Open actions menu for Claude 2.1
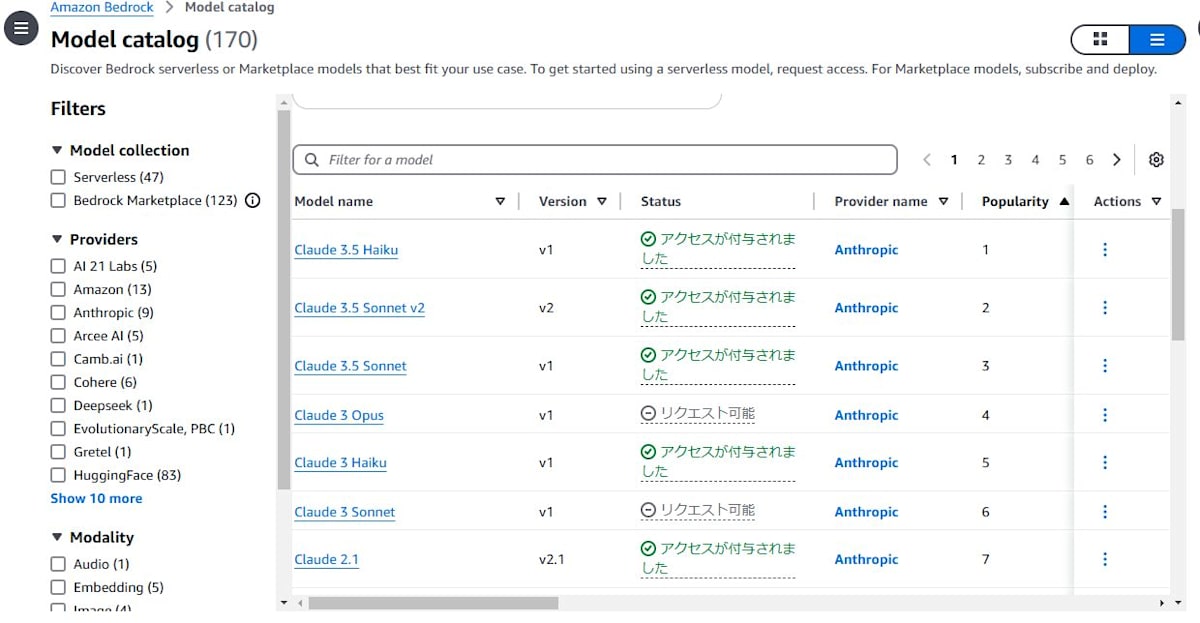This screenshot has height=623, width=1200. click(x=1105, y=560)
